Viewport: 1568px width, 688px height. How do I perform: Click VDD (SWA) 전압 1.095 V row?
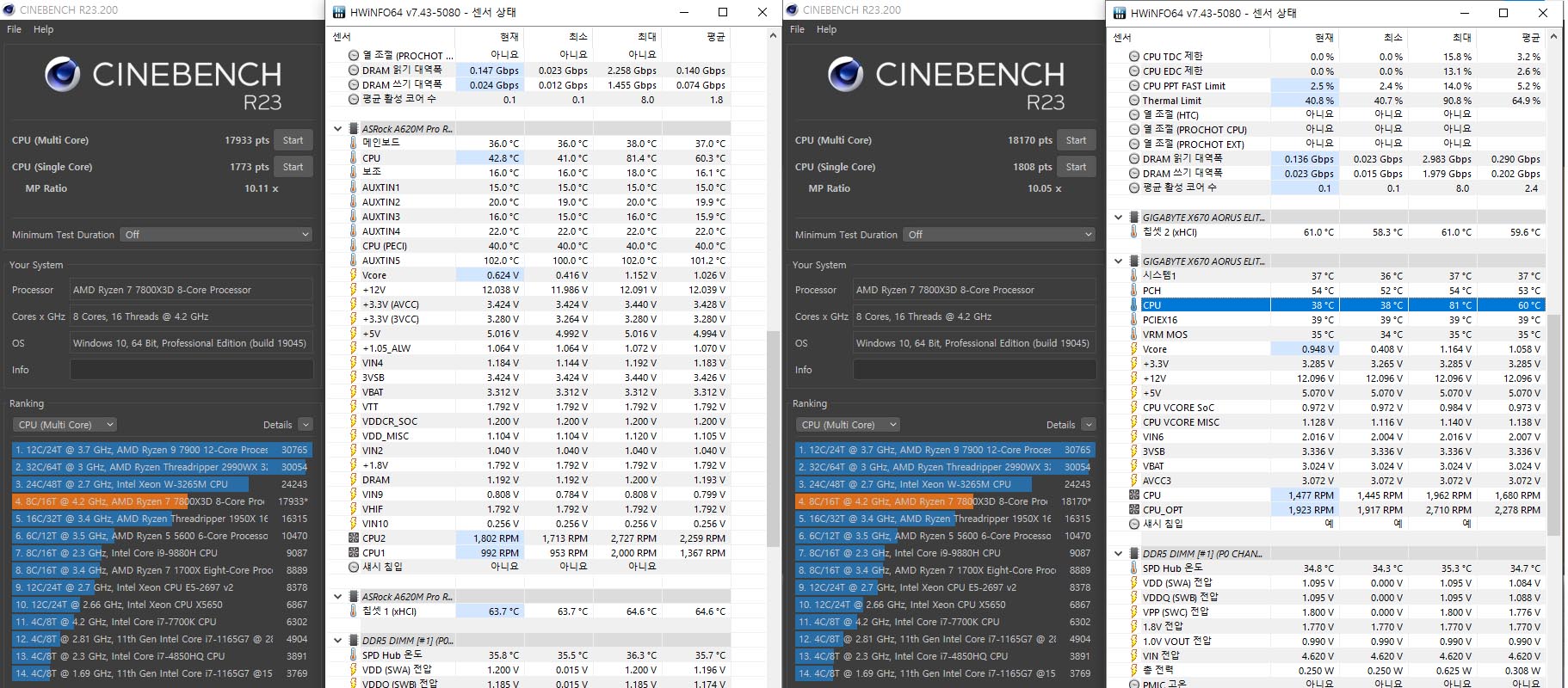[1337, 582]
